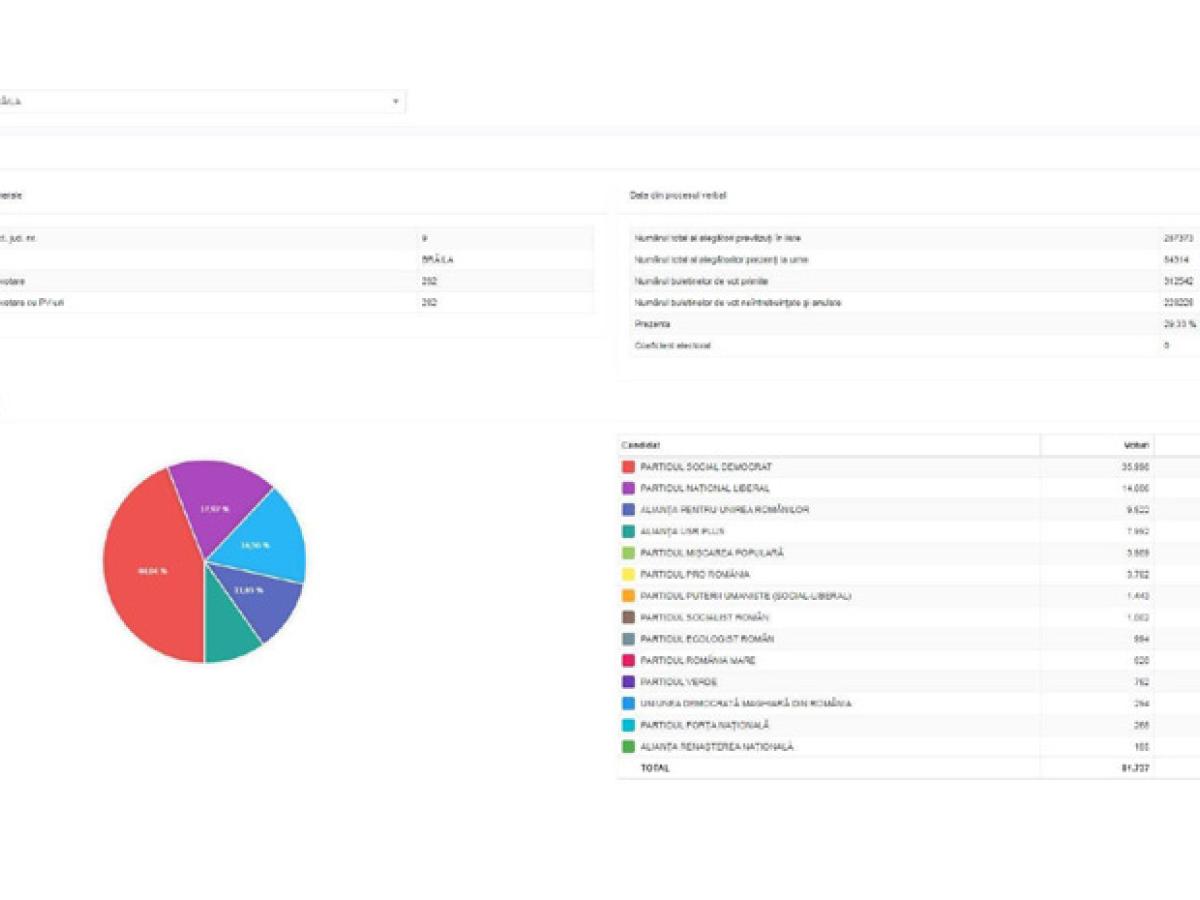
Task: Click the orange Partidul Puterii Umaniste legend square
Action: click(x=628, y=596)
